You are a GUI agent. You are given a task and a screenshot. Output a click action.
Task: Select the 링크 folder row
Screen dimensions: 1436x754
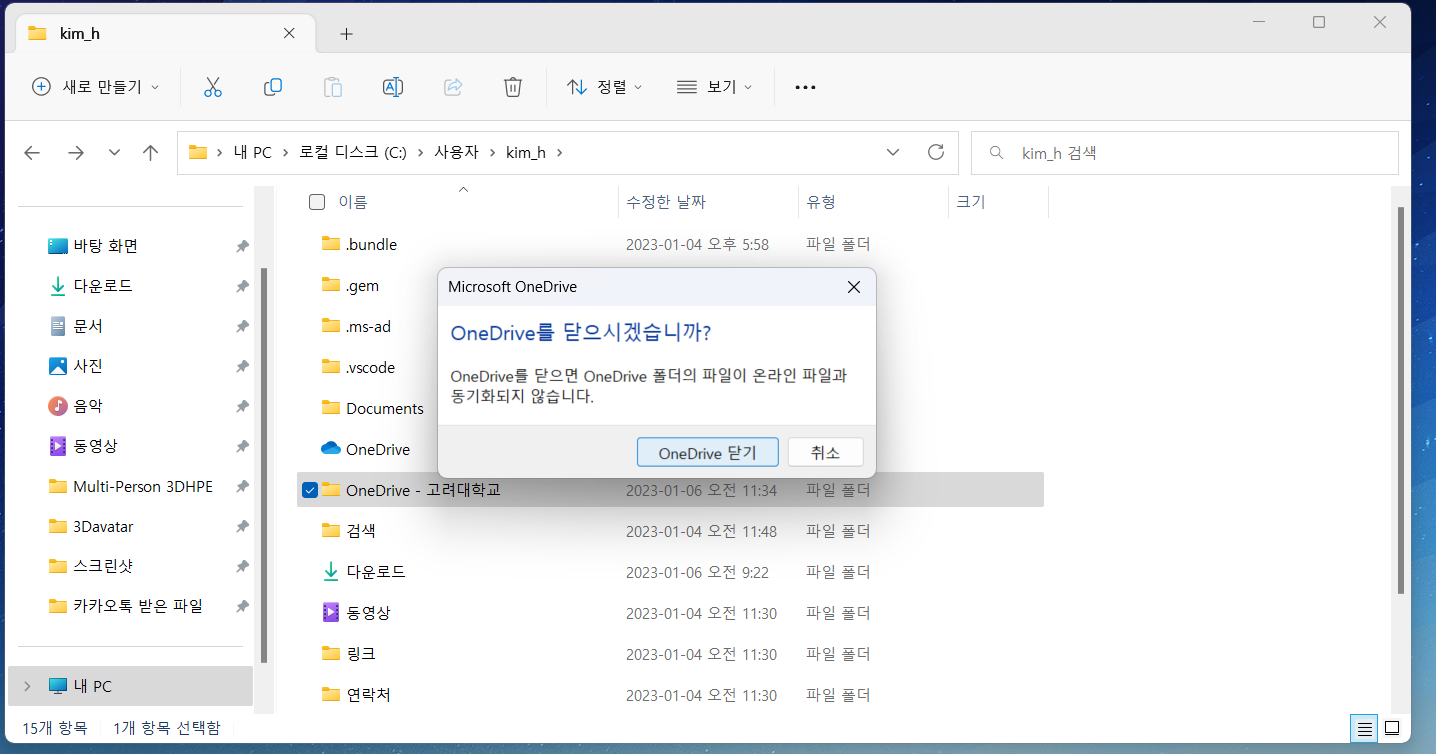point(670,653)
